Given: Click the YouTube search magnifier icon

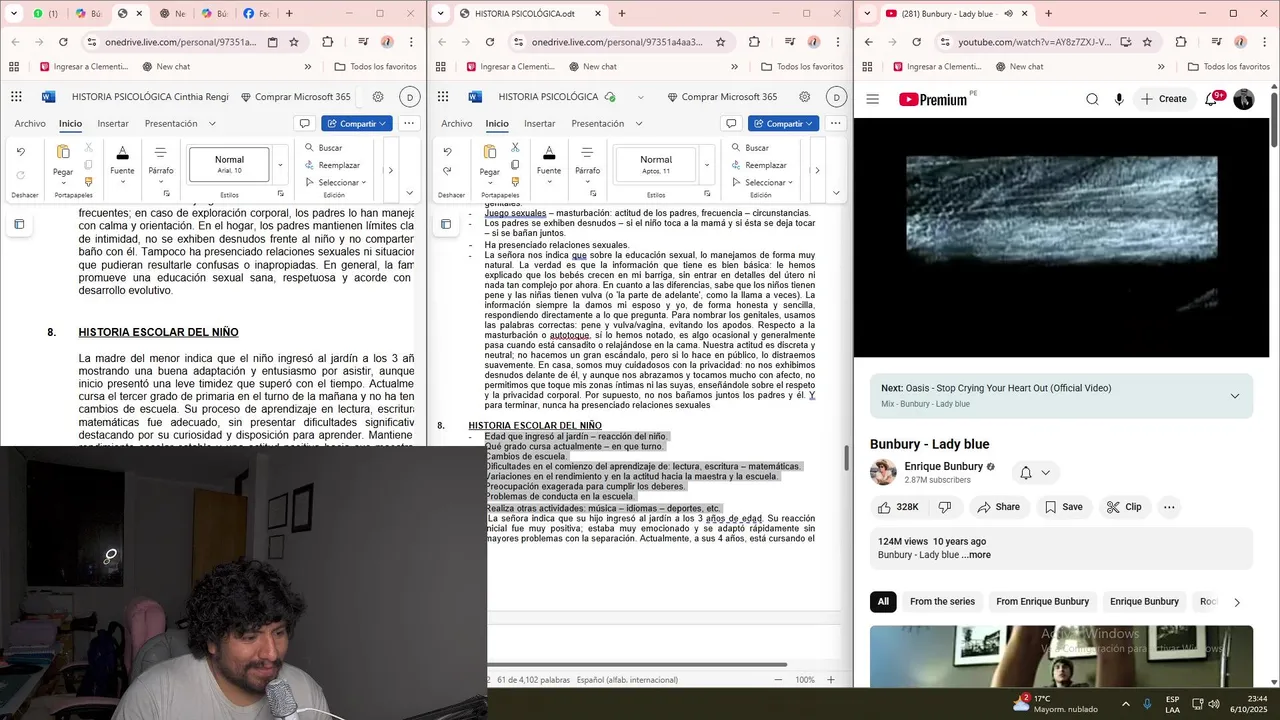Looking at the screenshot, I should click(1092, 99).
